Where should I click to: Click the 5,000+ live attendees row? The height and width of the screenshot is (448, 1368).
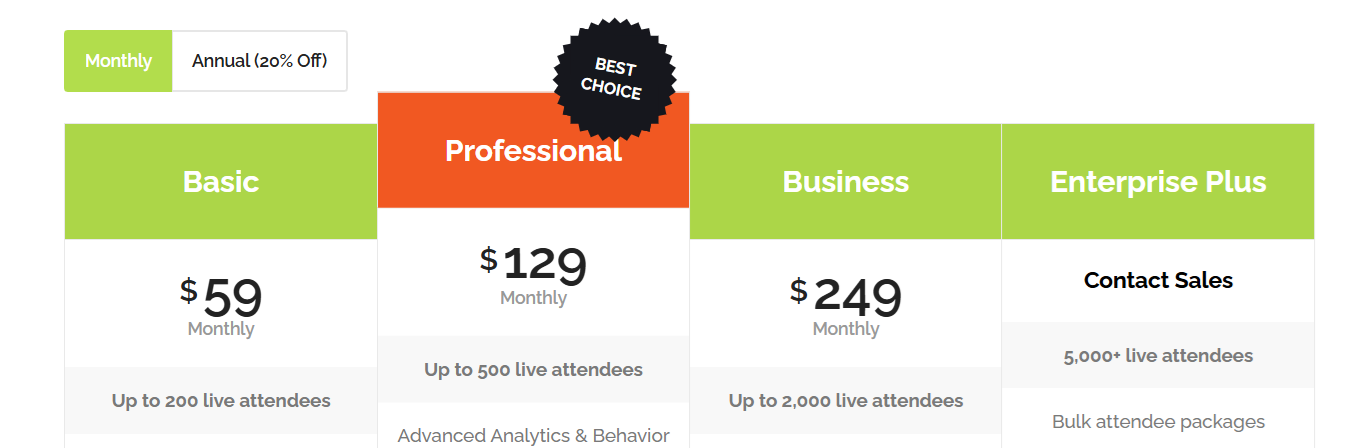pyautogui.click(x=1158, y=356)
